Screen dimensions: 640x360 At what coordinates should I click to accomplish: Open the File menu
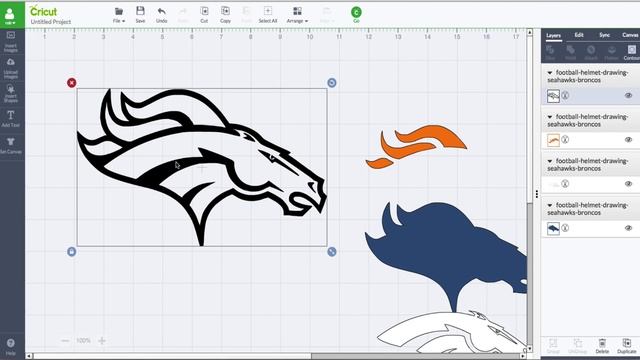coord(119,15)
